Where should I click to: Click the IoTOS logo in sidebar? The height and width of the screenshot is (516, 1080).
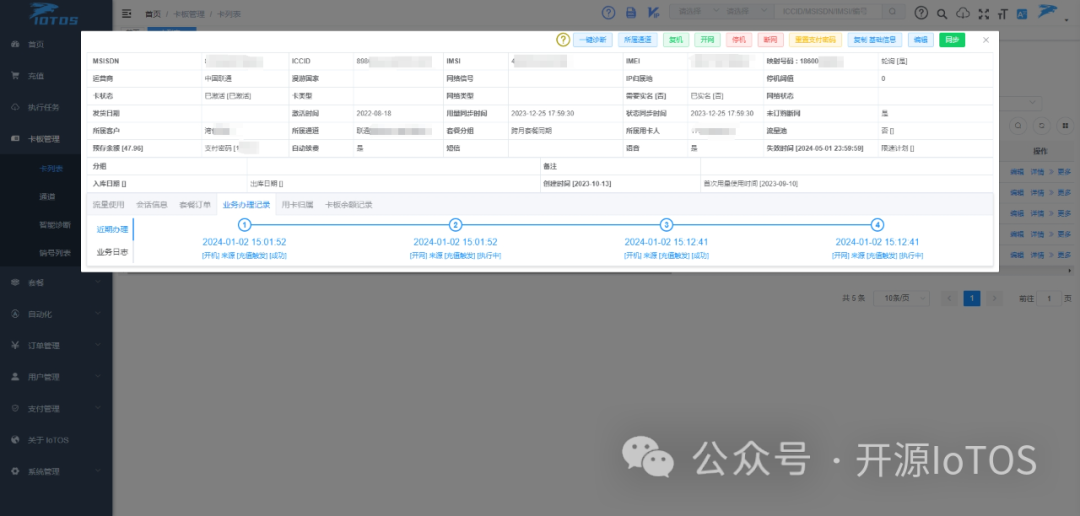click(x=55, y=13)
